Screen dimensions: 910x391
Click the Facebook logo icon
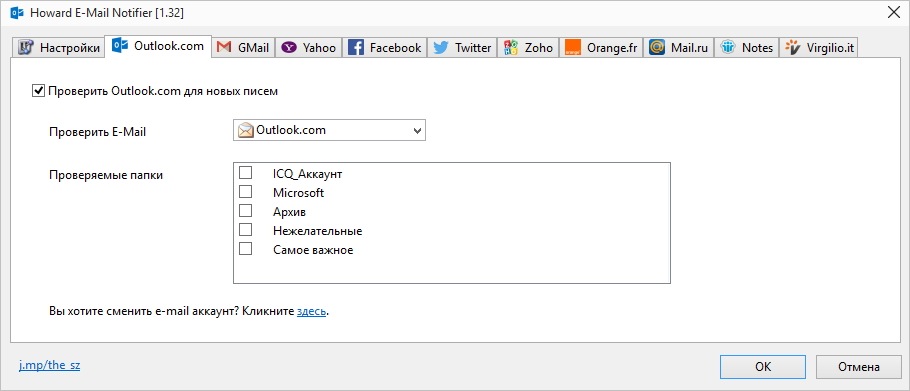point(356,48)
